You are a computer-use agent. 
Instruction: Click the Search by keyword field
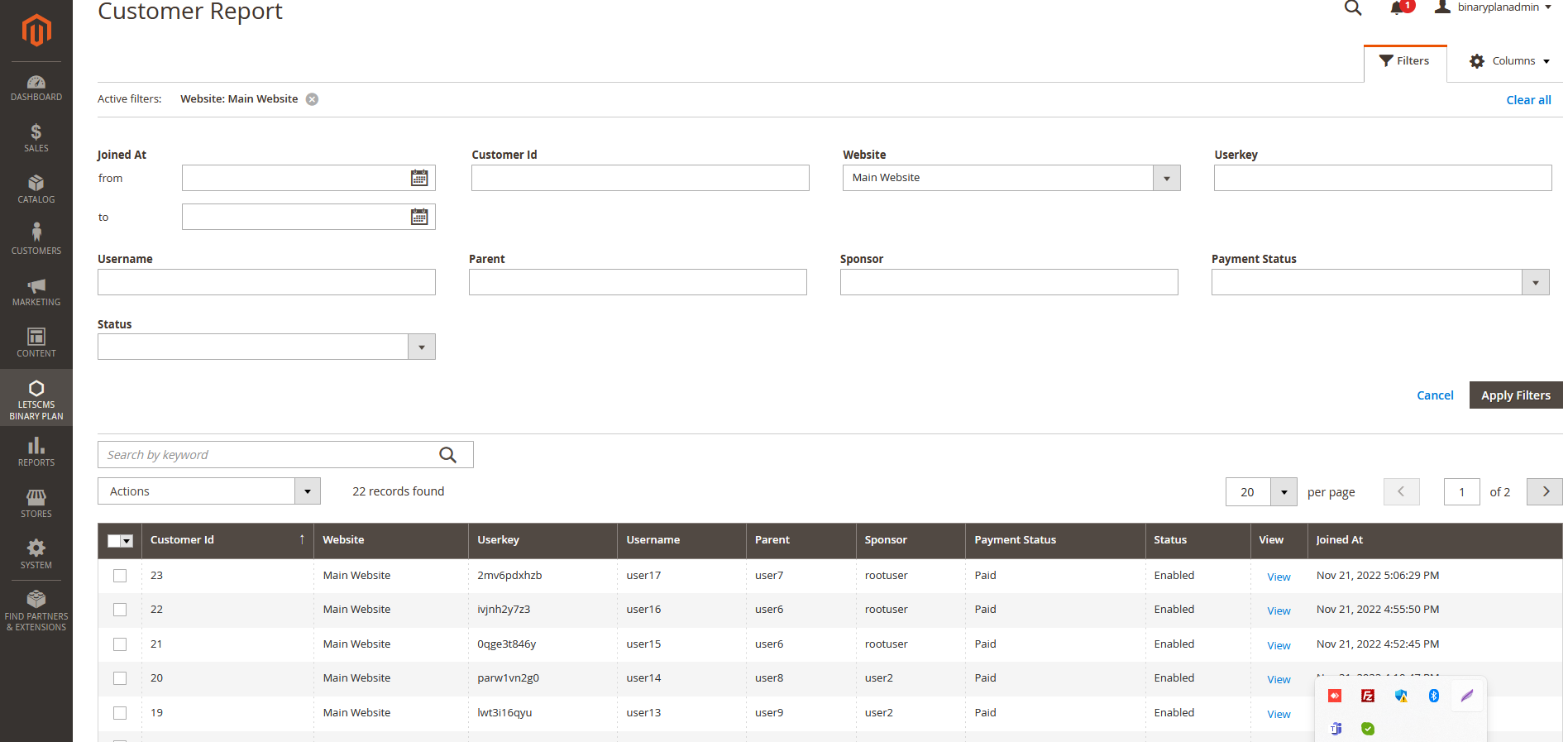pos(269,455)
